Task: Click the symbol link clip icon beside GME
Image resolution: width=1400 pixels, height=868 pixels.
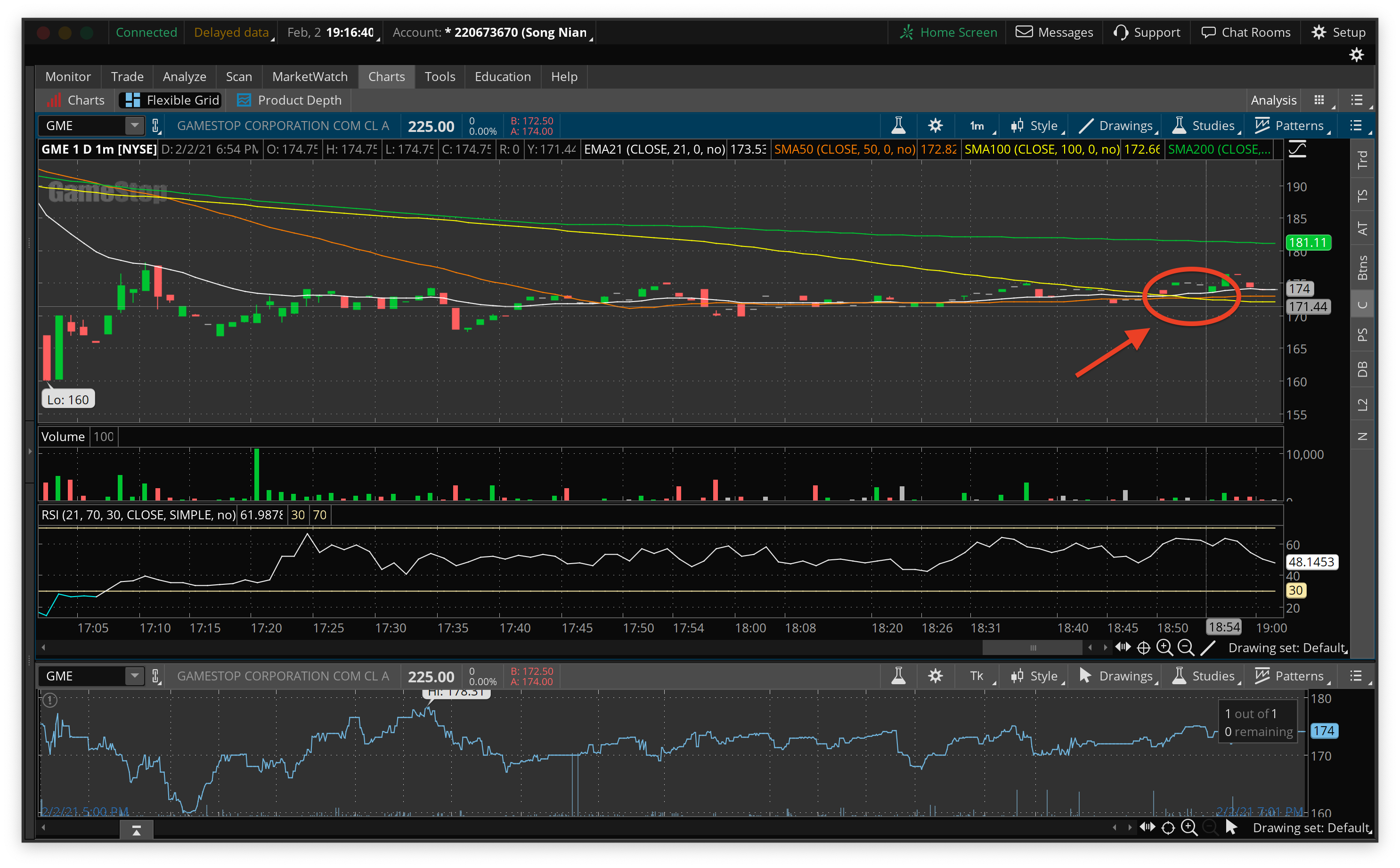Action: (155, 126)
